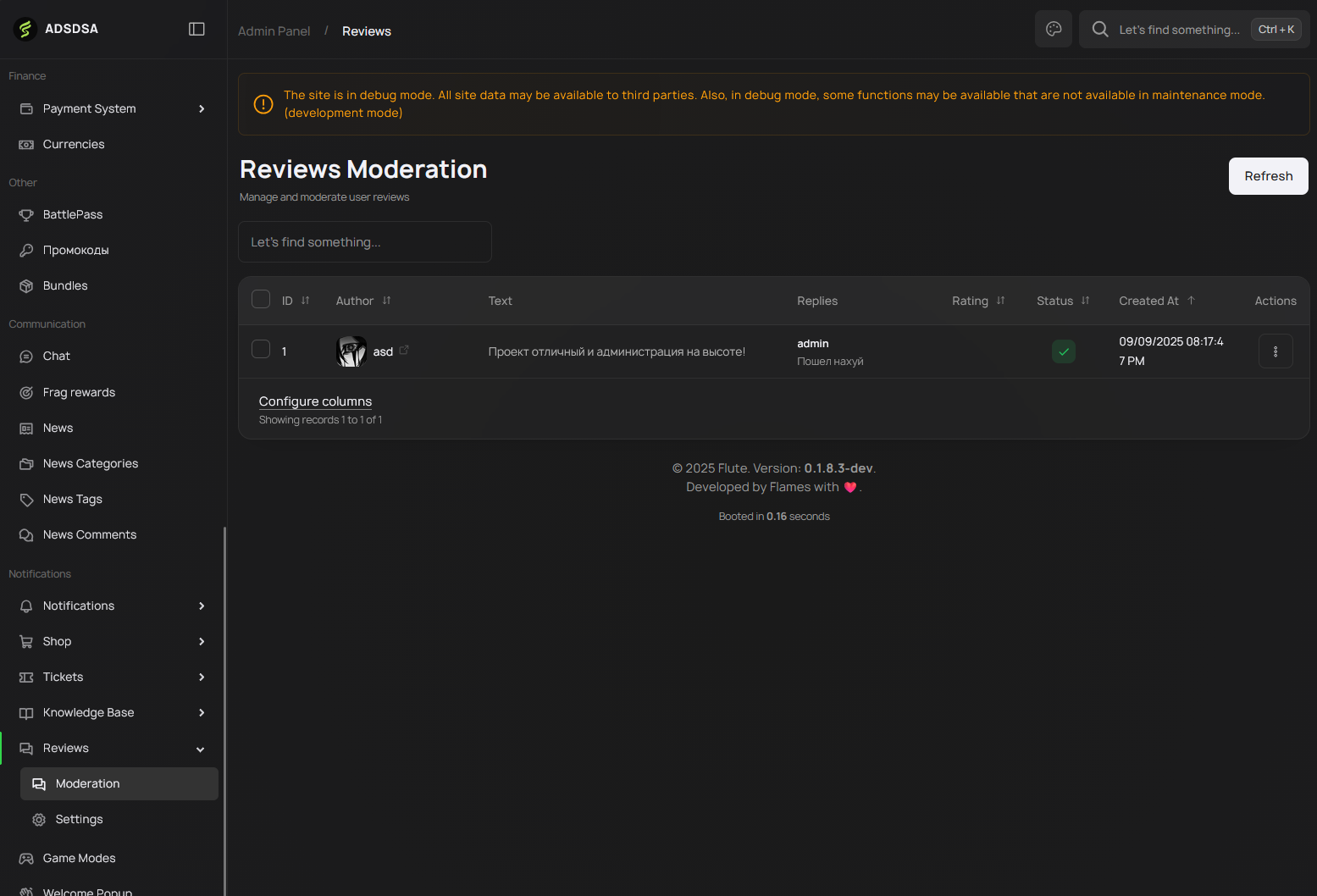Select the News Comments icon
The image size is (1317, 896).
pos(27,534)
